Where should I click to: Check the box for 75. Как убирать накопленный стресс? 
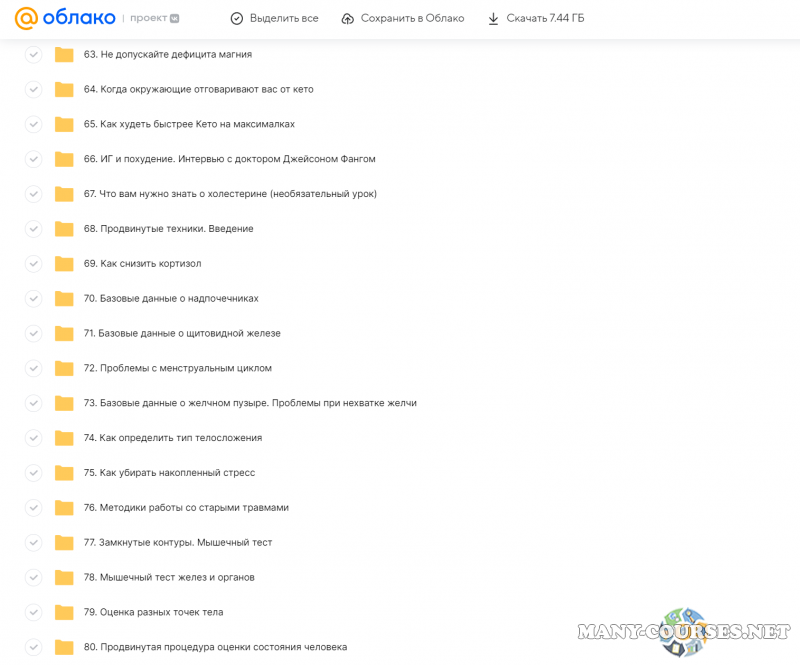pyautogui.click(x=33, y=473)
